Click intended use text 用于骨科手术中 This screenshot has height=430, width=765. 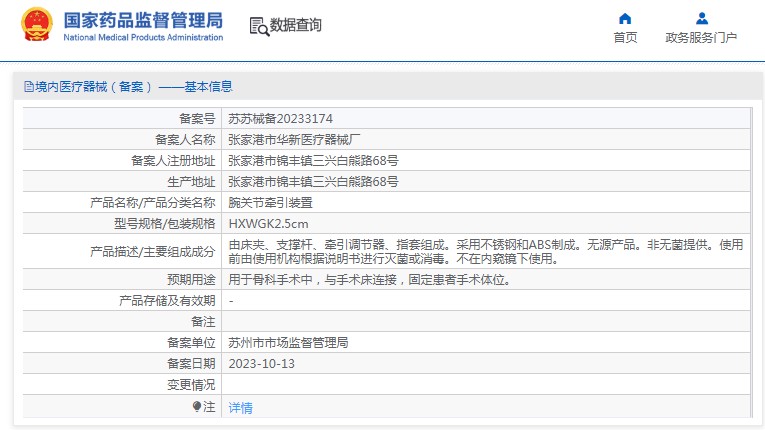[x=369, y=280]
